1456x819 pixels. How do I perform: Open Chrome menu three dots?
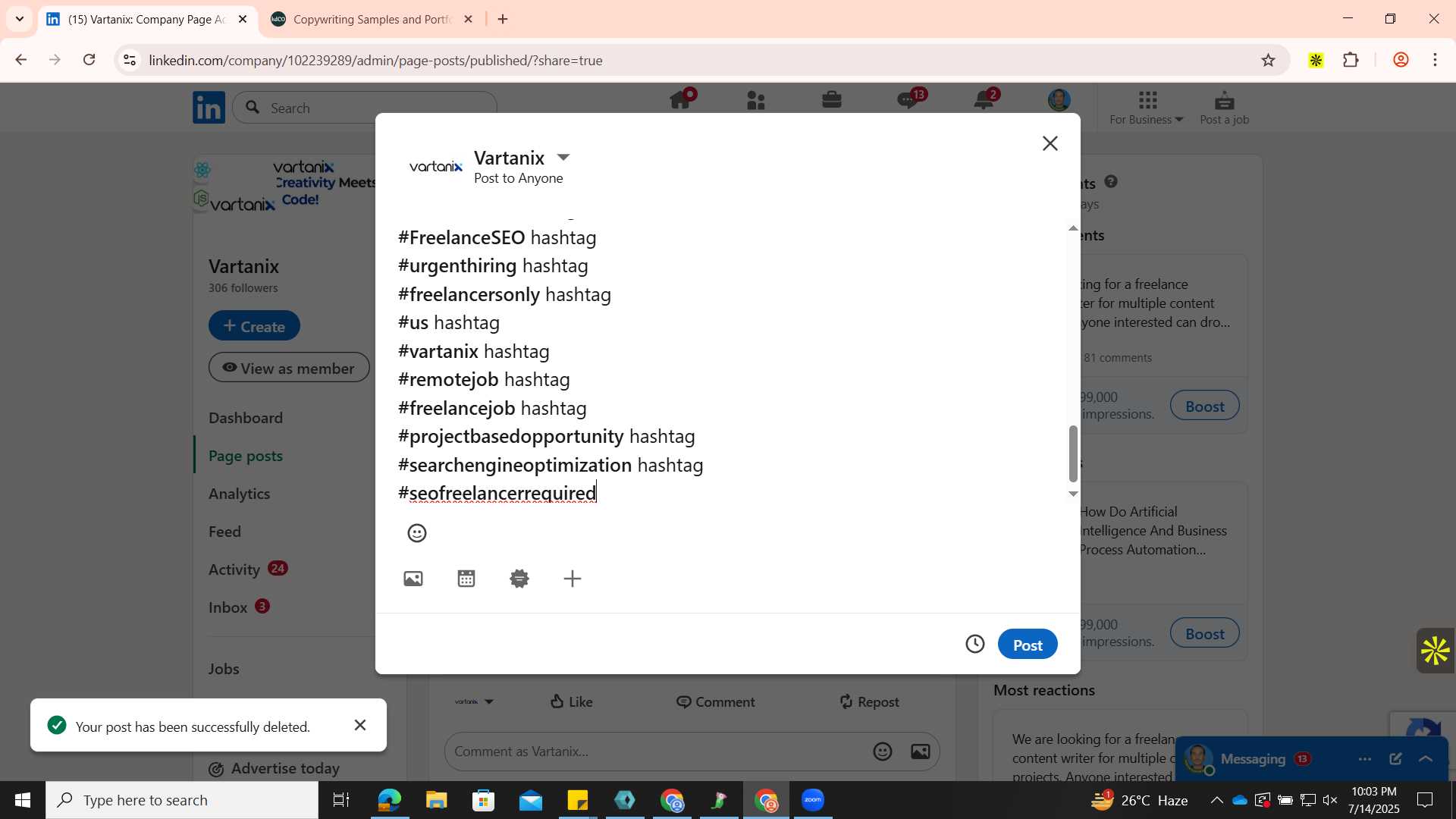(x=1435, y=60)
